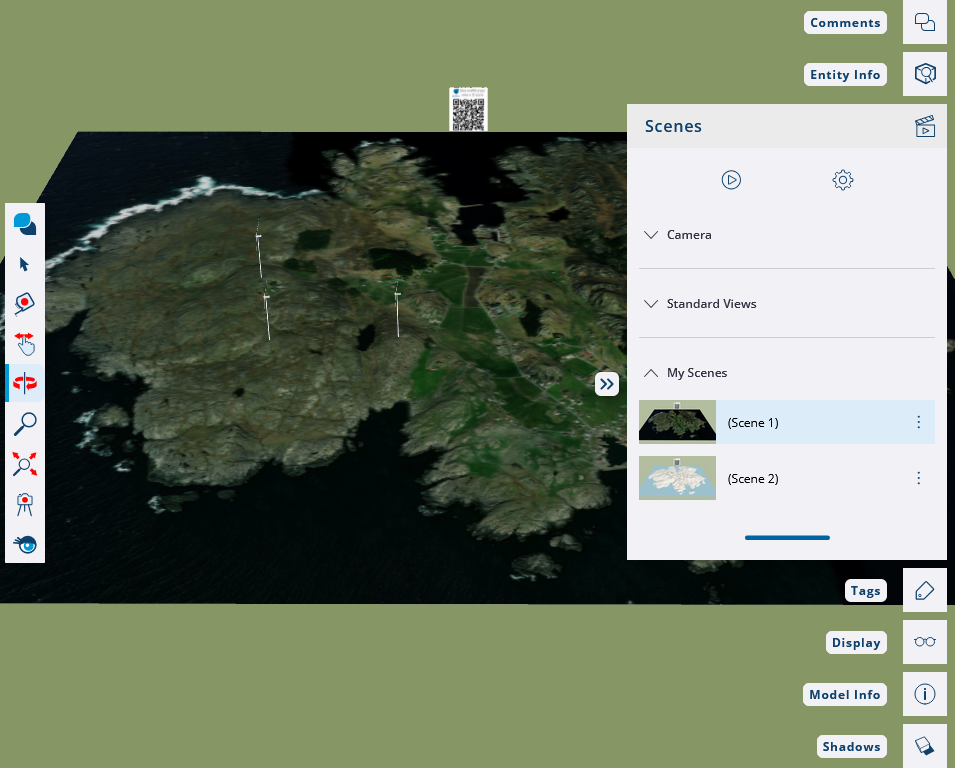Play the scenes animation
This screenshot has height=768, width=955.
coord(731,180)
